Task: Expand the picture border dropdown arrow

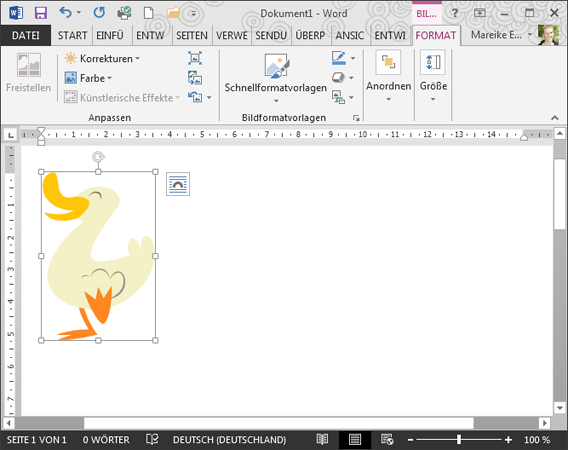Action: click(352, 58)
